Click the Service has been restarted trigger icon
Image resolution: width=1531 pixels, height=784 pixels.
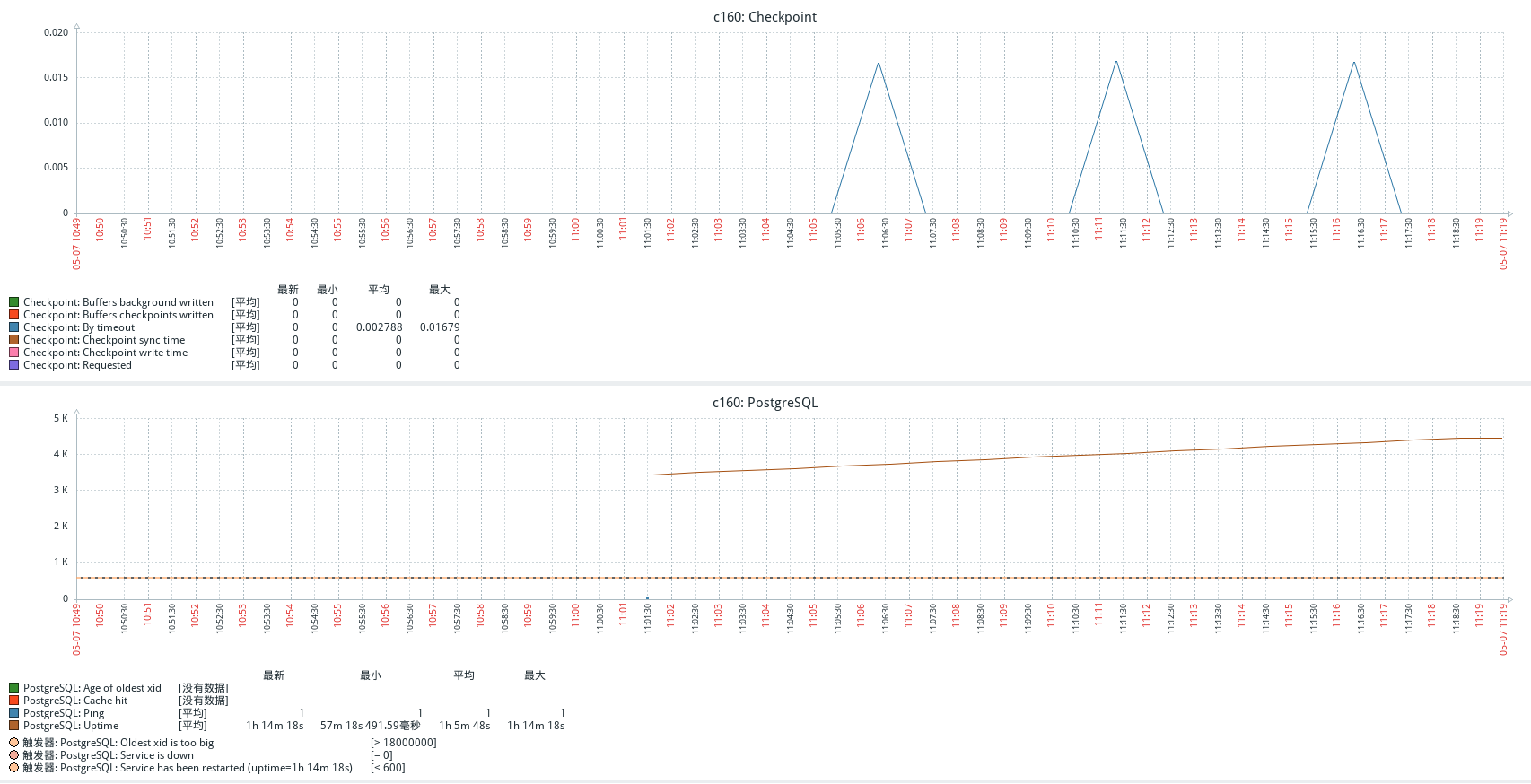(x=14, y=768)
